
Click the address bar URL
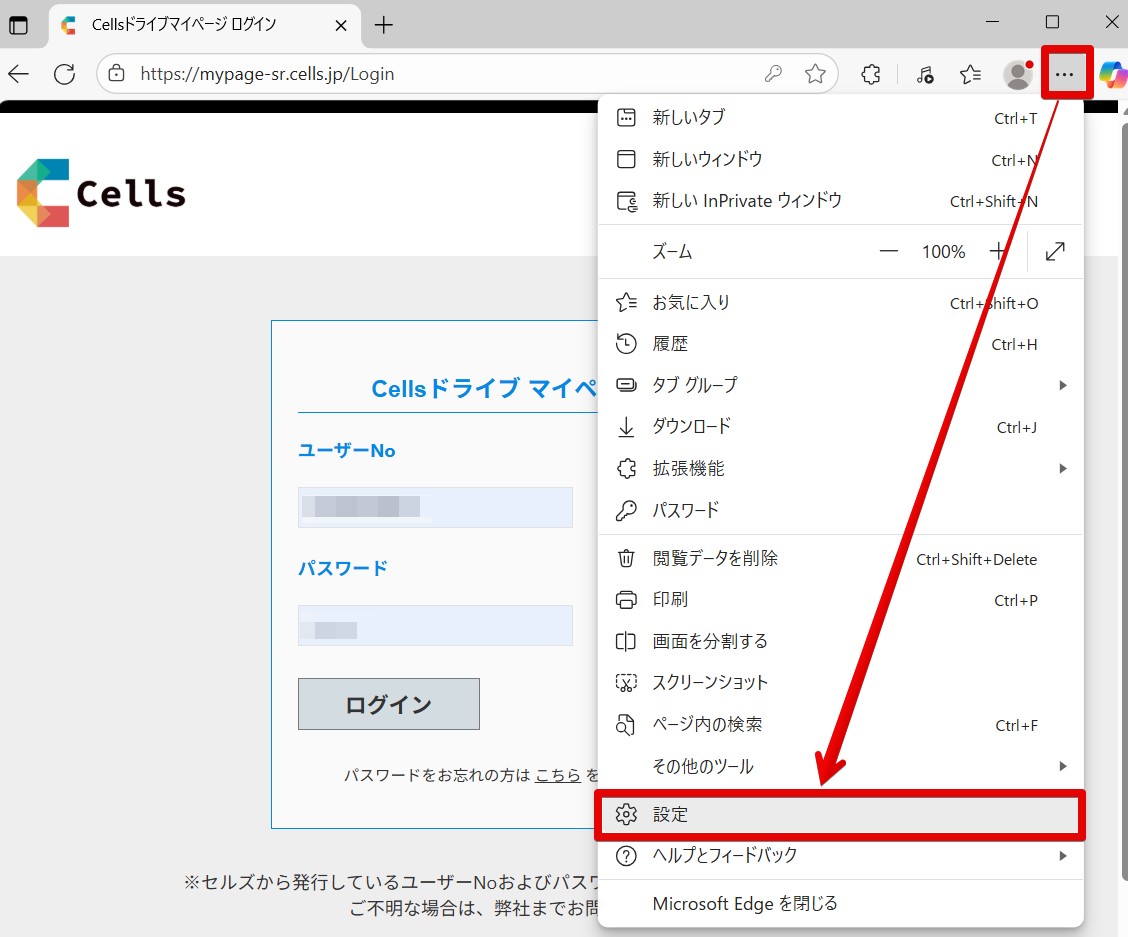[x=267, y=73]
